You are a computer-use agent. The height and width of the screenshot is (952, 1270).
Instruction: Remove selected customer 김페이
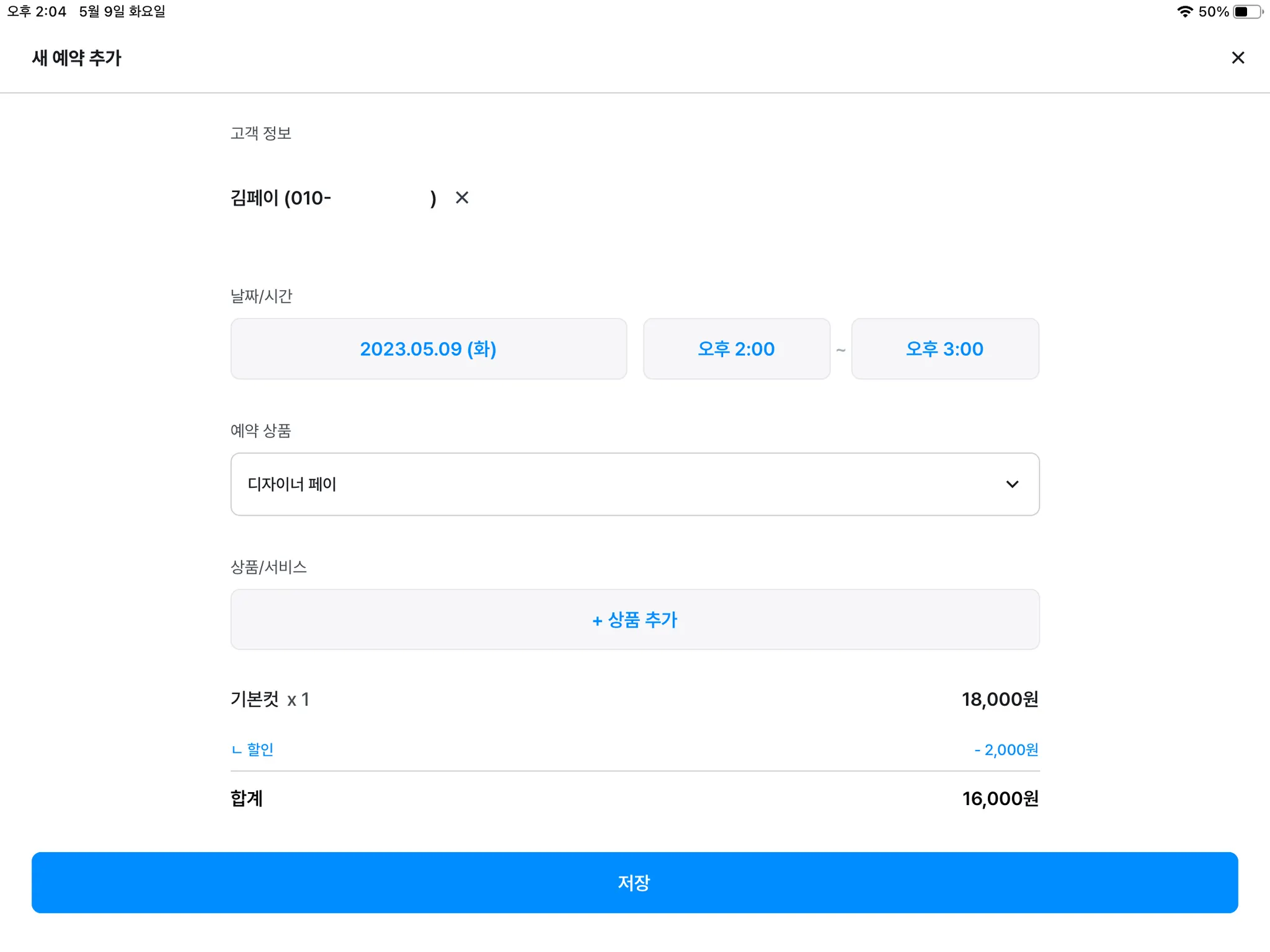pos(462,198)
